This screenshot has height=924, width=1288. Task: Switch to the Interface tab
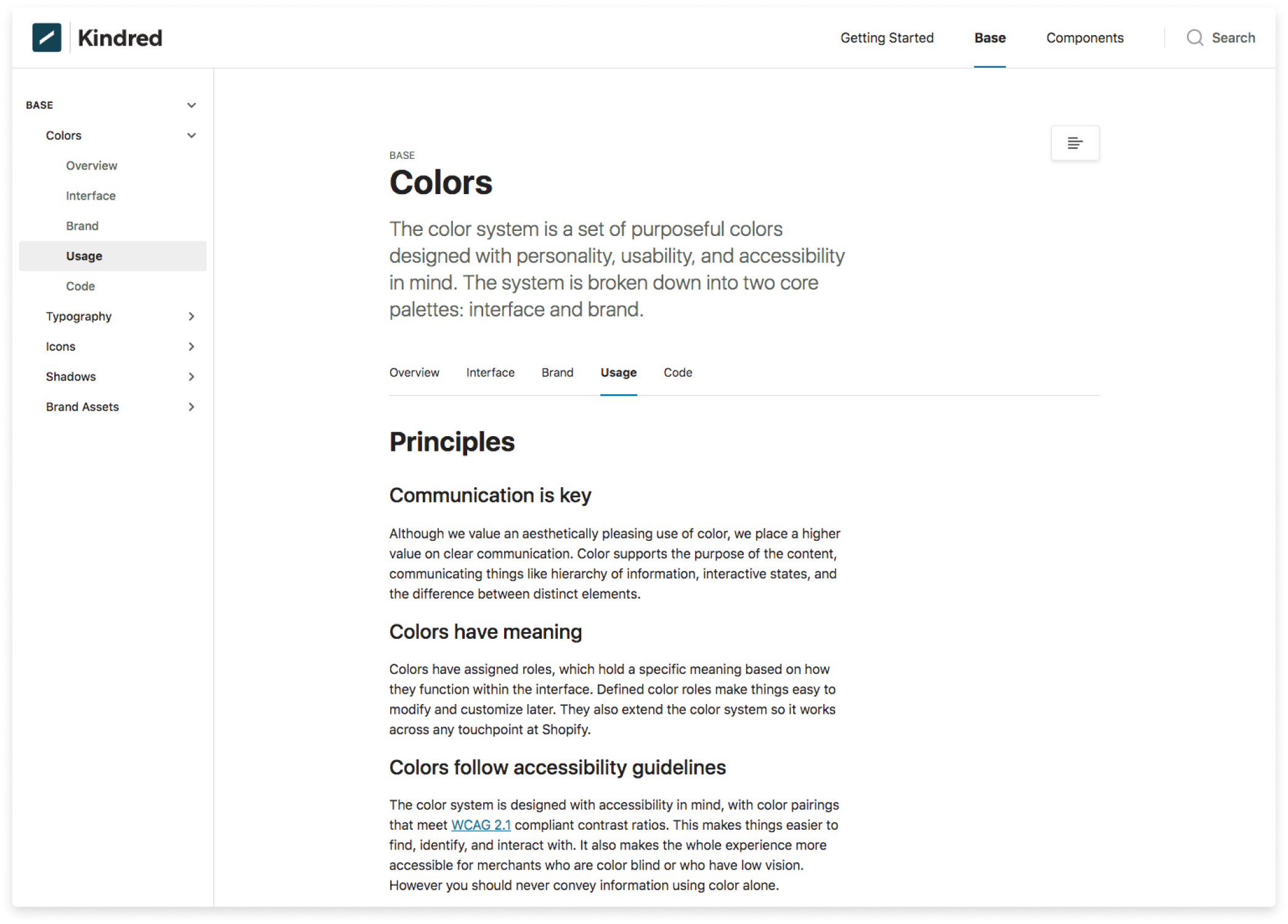pos(490,373)
